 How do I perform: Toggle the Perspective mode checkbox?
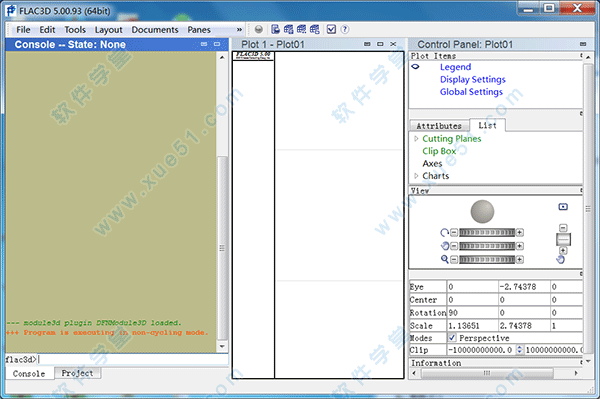click(452, 338)
